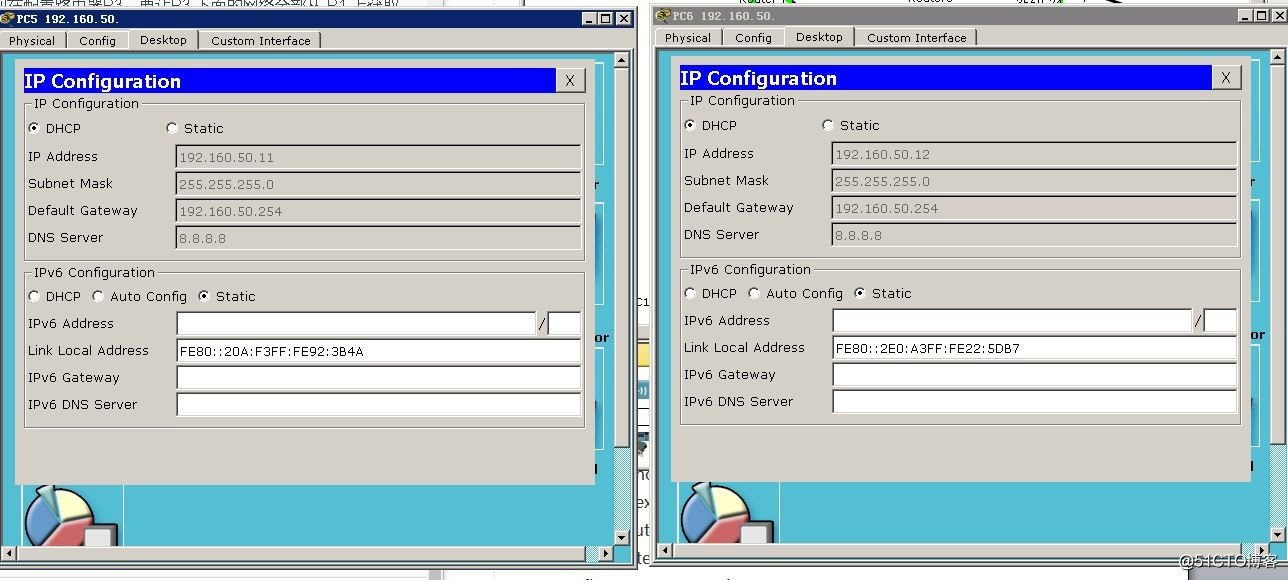The image size is (1288, 580).
Task: Open the Custom Interface tab in PC5
Action: tap(260, 40)
